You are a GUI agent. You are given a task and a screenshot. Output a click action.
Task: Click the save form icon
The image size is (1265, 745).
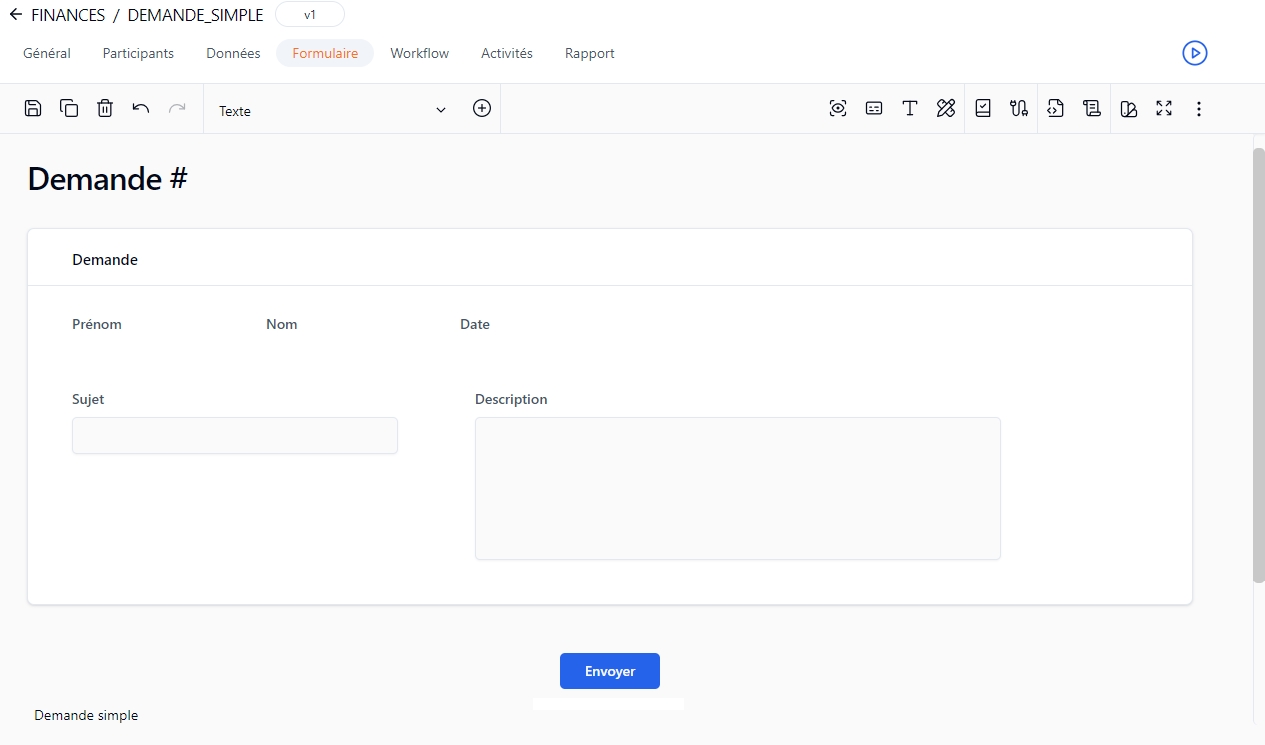[33, 109]
